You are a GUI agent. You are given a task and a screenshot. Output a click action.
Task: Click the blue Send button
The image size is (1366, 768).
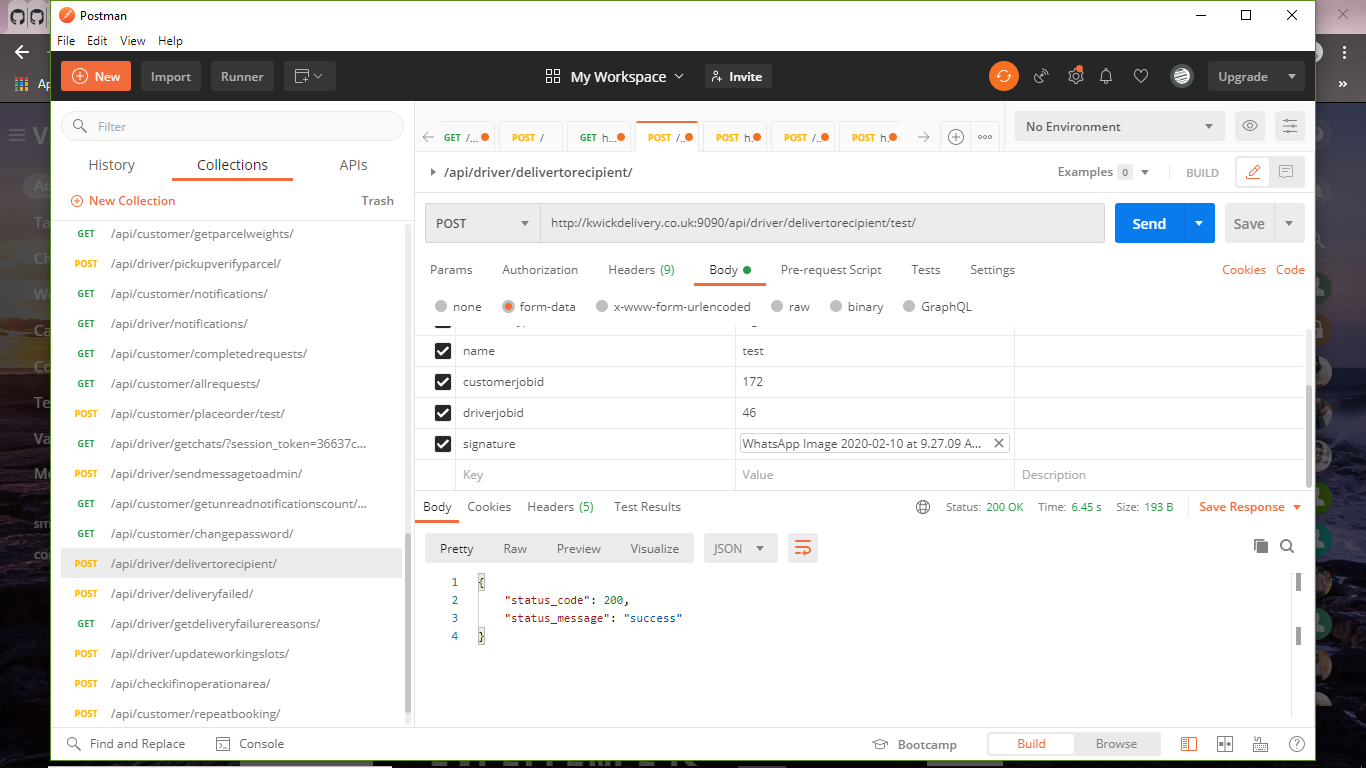click(x=1148, y=223)
